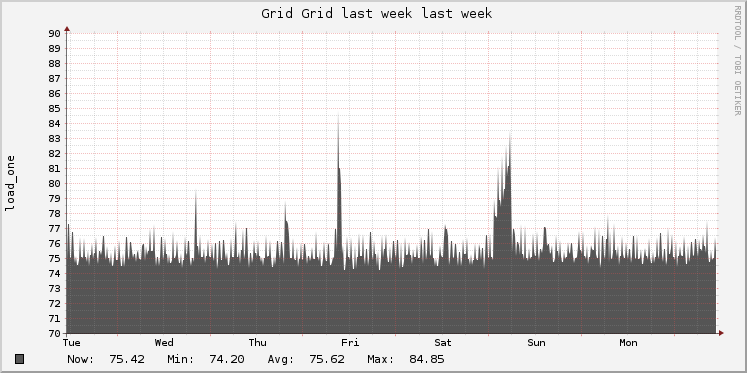
Task: Click the gray legend color swatch
Action: point(20,359)
